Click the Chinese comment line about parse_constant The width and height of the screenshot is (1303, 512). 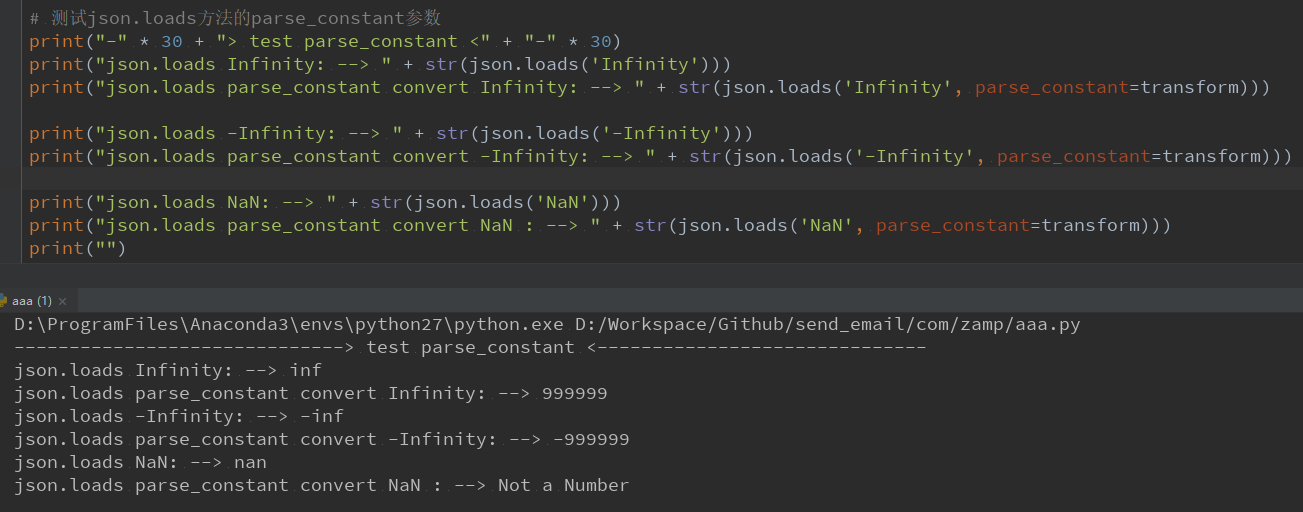(x=235, y=18)
